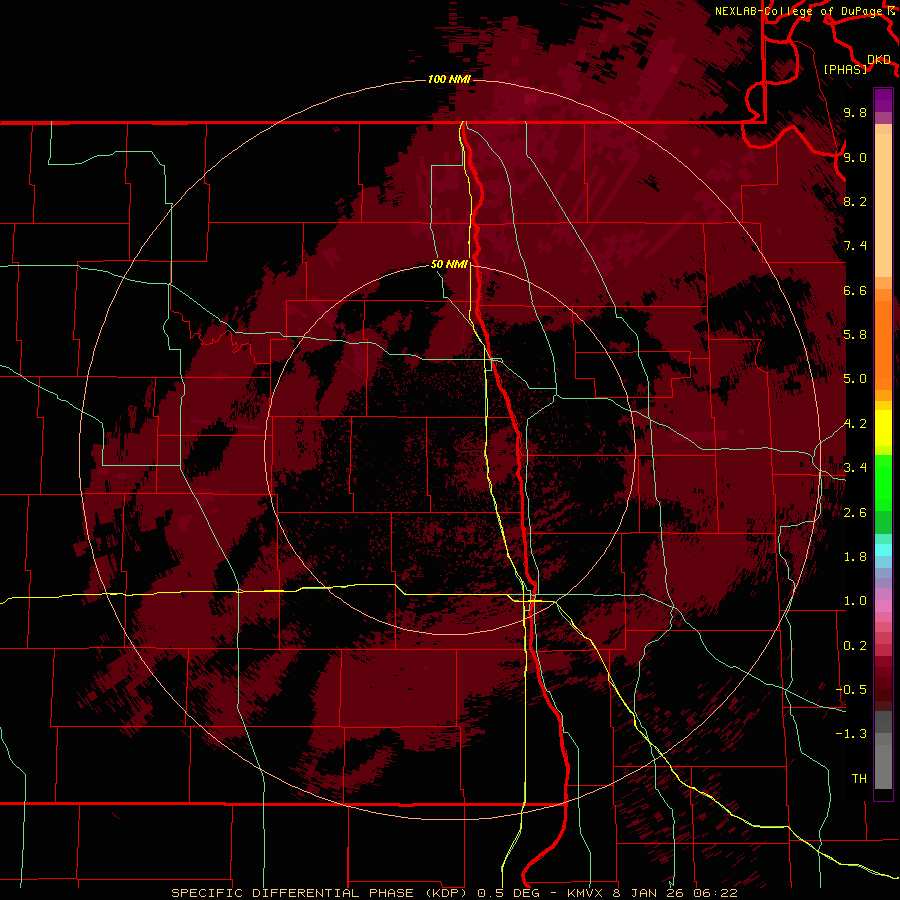The width and height of the screenshot is (900, 900).
Task: Click the 7.4 value on the color scale
Action: [x=855, y=246]
